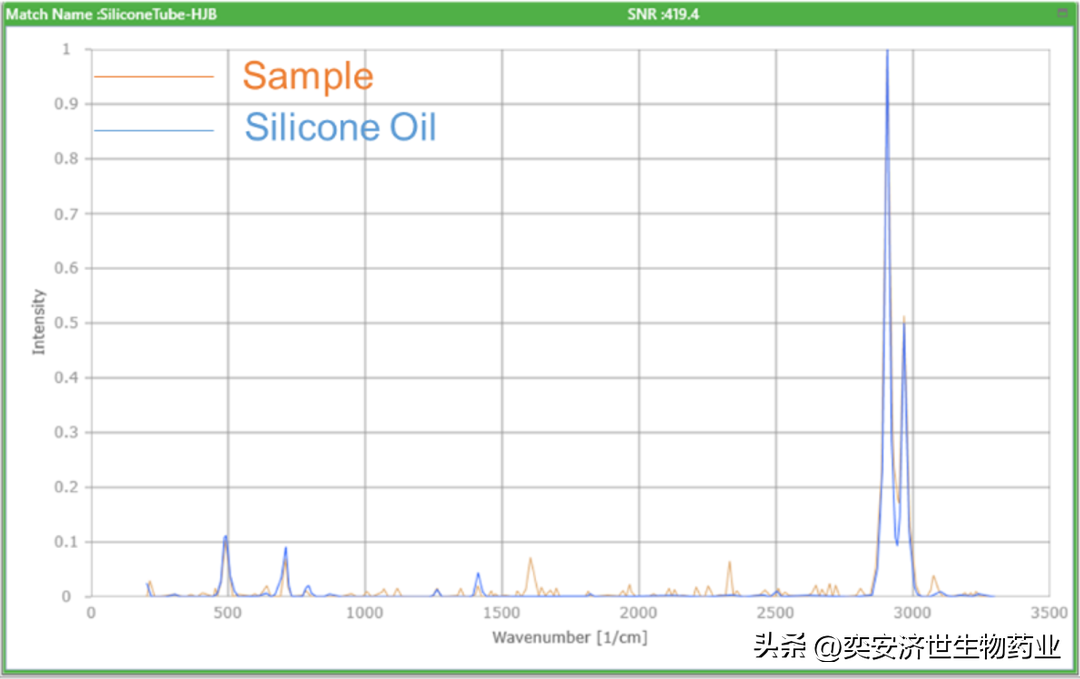Click the Intensity y-axis label
This screenshot has width=1080, height=679.
[39, 322]
